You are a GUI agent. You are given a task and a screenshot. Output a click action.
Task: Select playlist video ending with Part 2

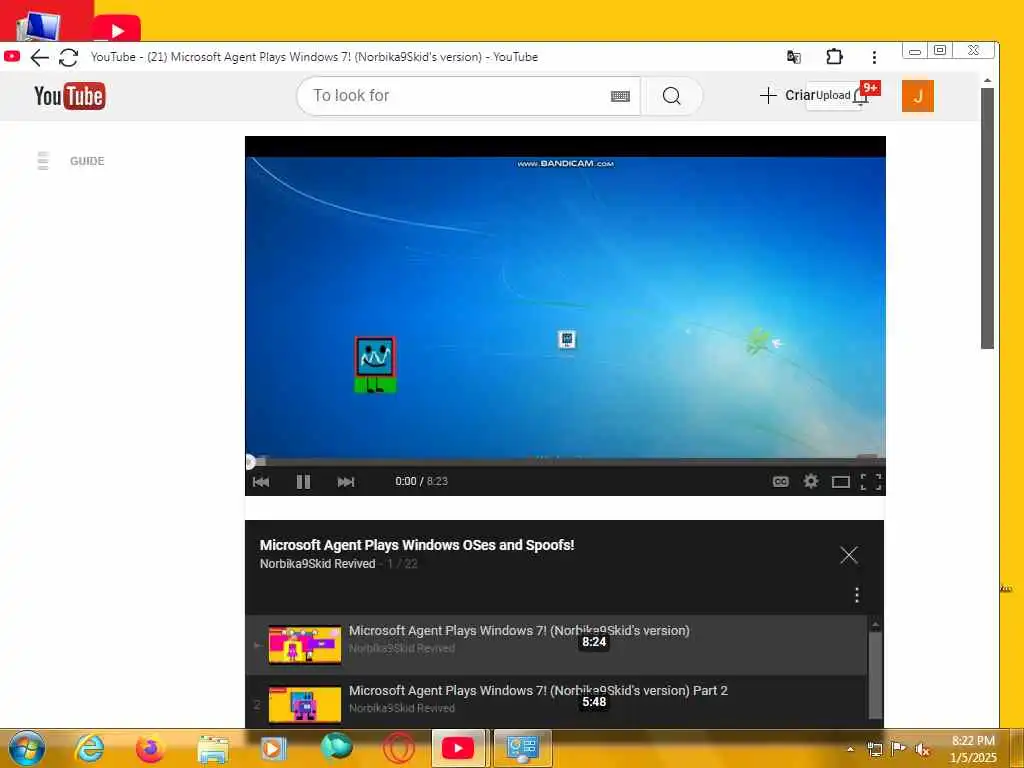coord(556,703)
